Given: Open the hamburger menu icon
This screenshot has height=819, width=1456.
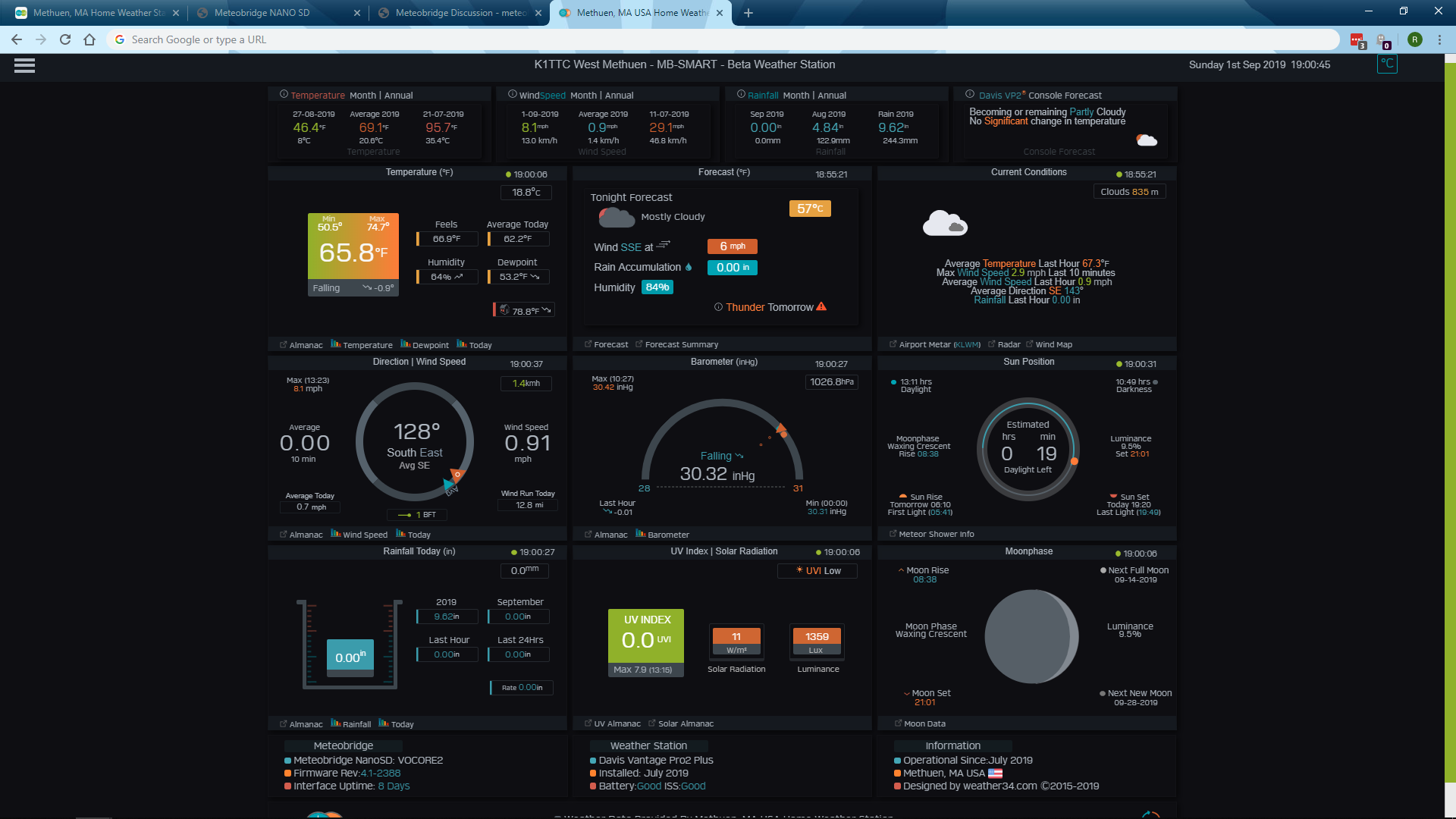Looking at the screenshot, I should click(24, 65).
